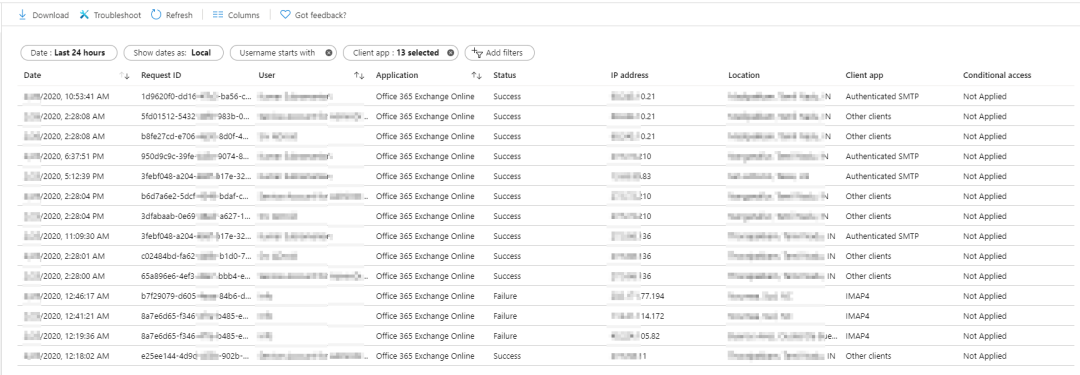Select the 12:41:21 AM date cell

66,316
